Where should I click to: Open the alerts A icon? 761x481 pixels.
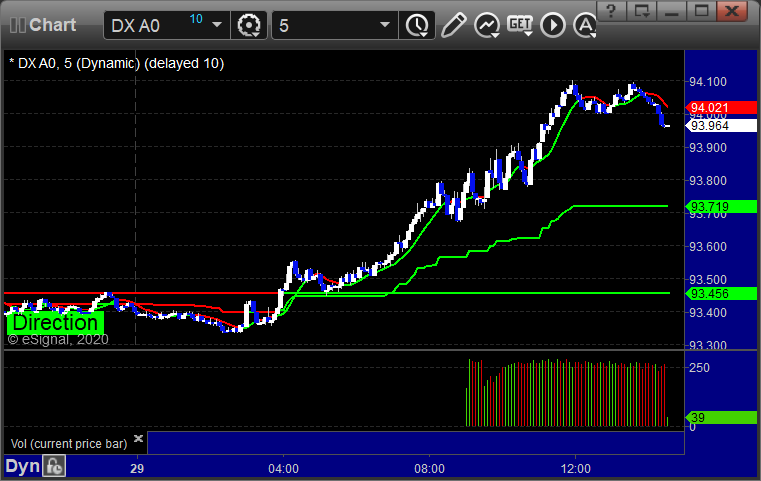(584, 25)
